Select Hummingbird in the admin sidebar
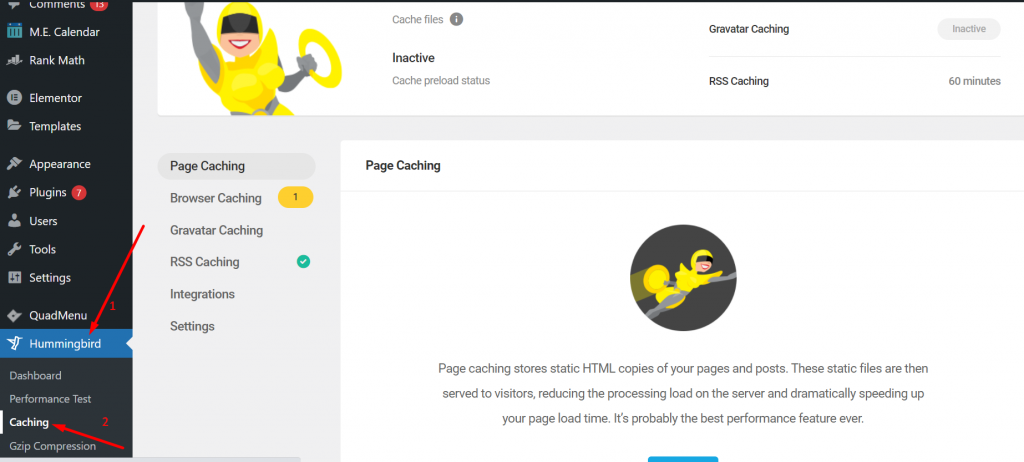 point(66,343)
